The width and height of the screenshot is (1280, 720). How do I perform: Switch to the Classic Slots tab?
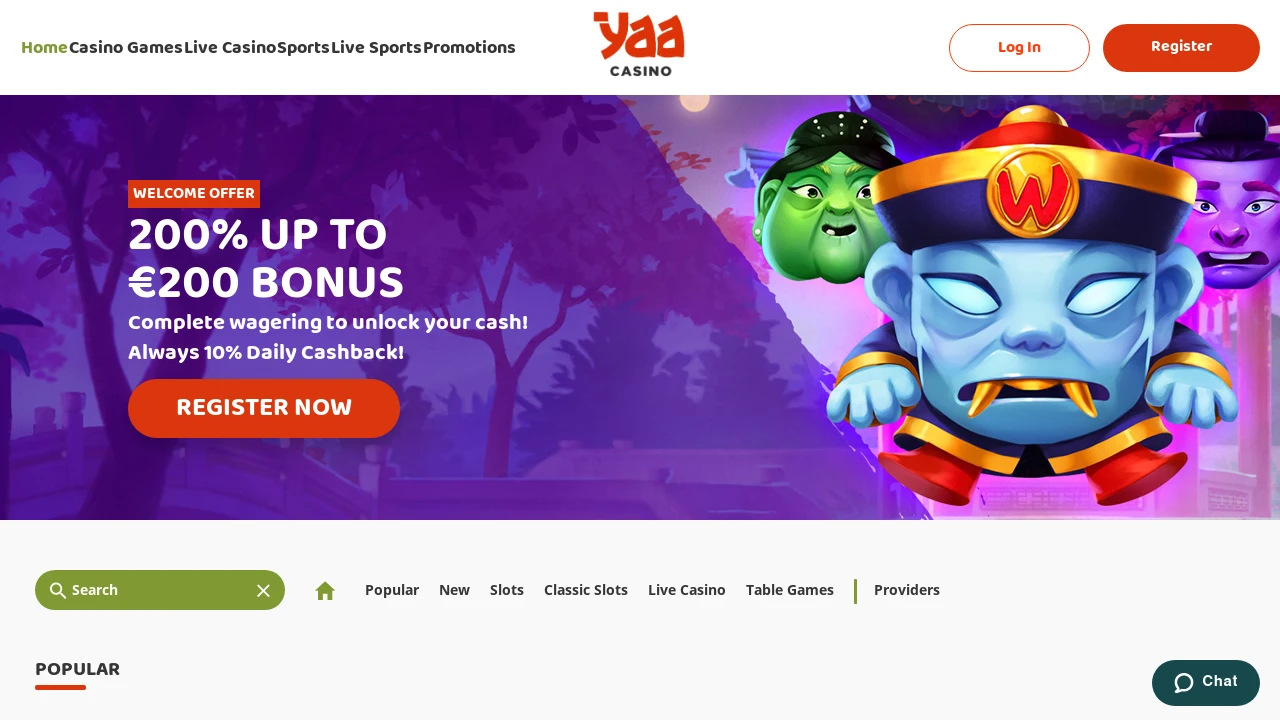[x=586, y=590]
